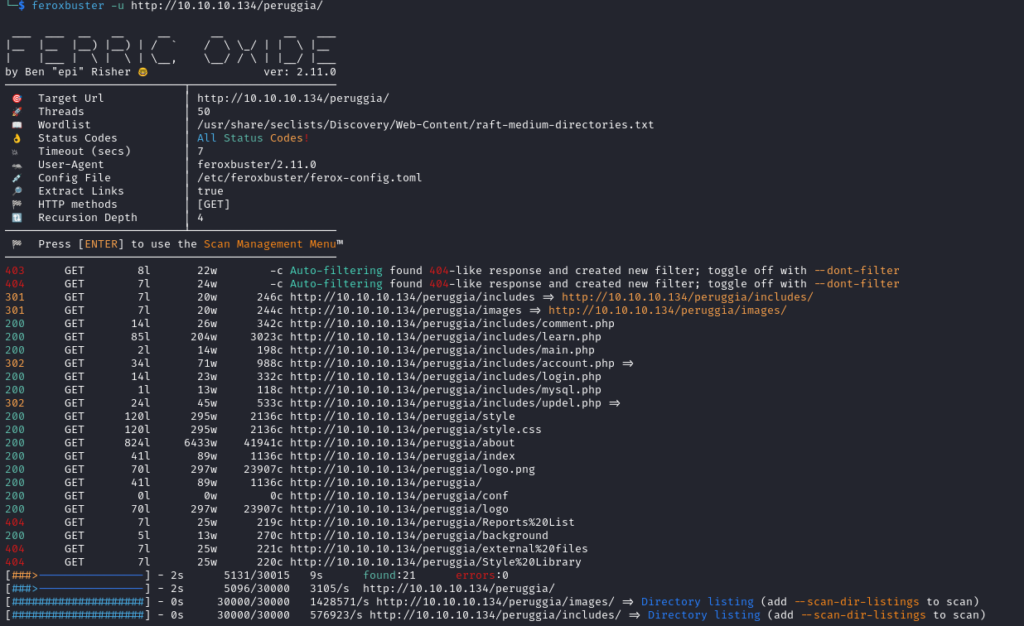Click the feroxbuster command line at top
1024x626 pixels.
point(178,6)
